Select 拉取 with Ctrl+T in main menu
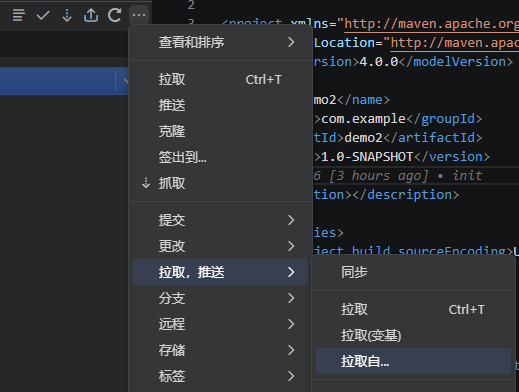519x392 pixels. tap(220, 79)
